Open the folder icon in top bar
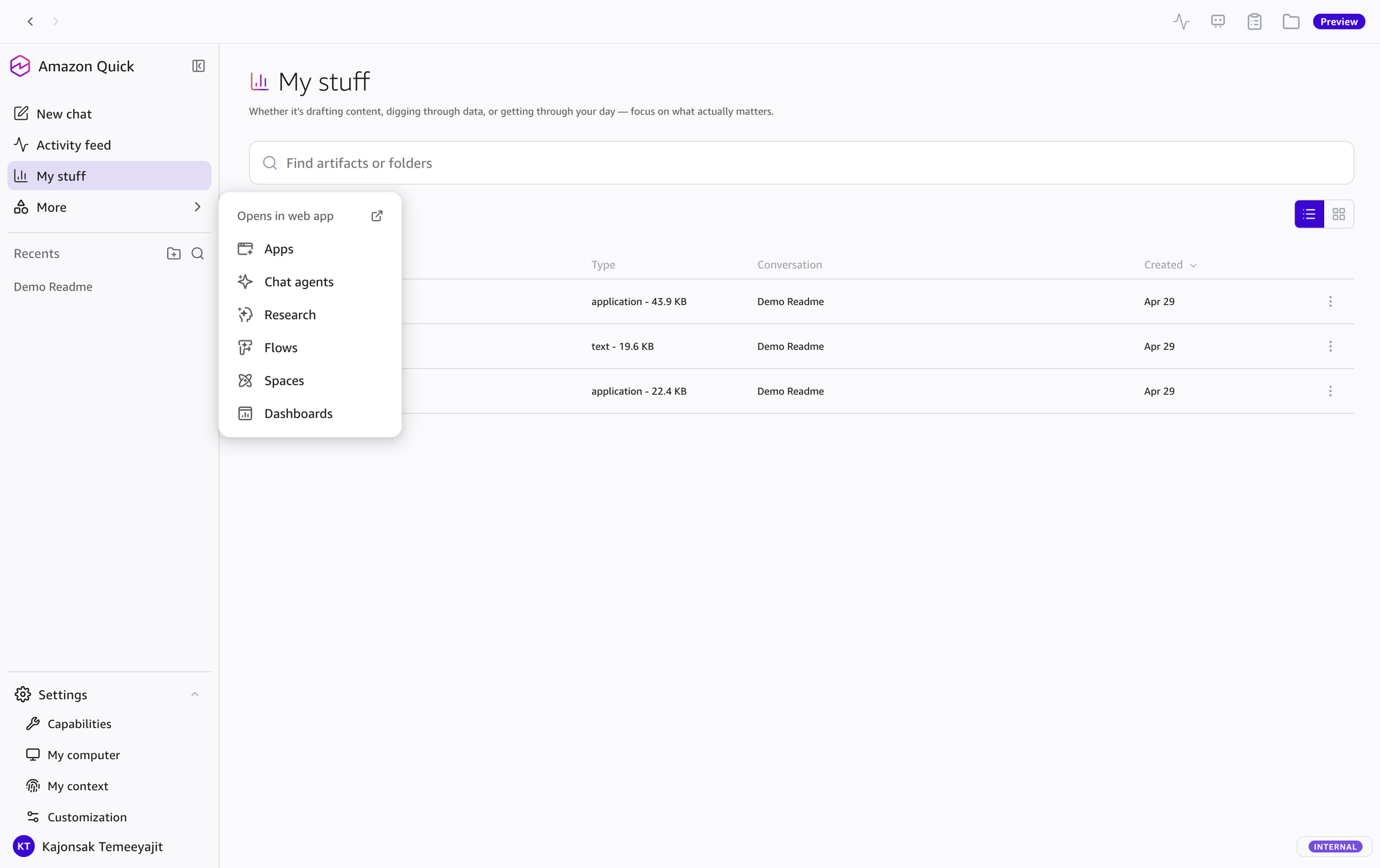The width and height of the screenshot is (1380, 868). tap(1291, 21)
